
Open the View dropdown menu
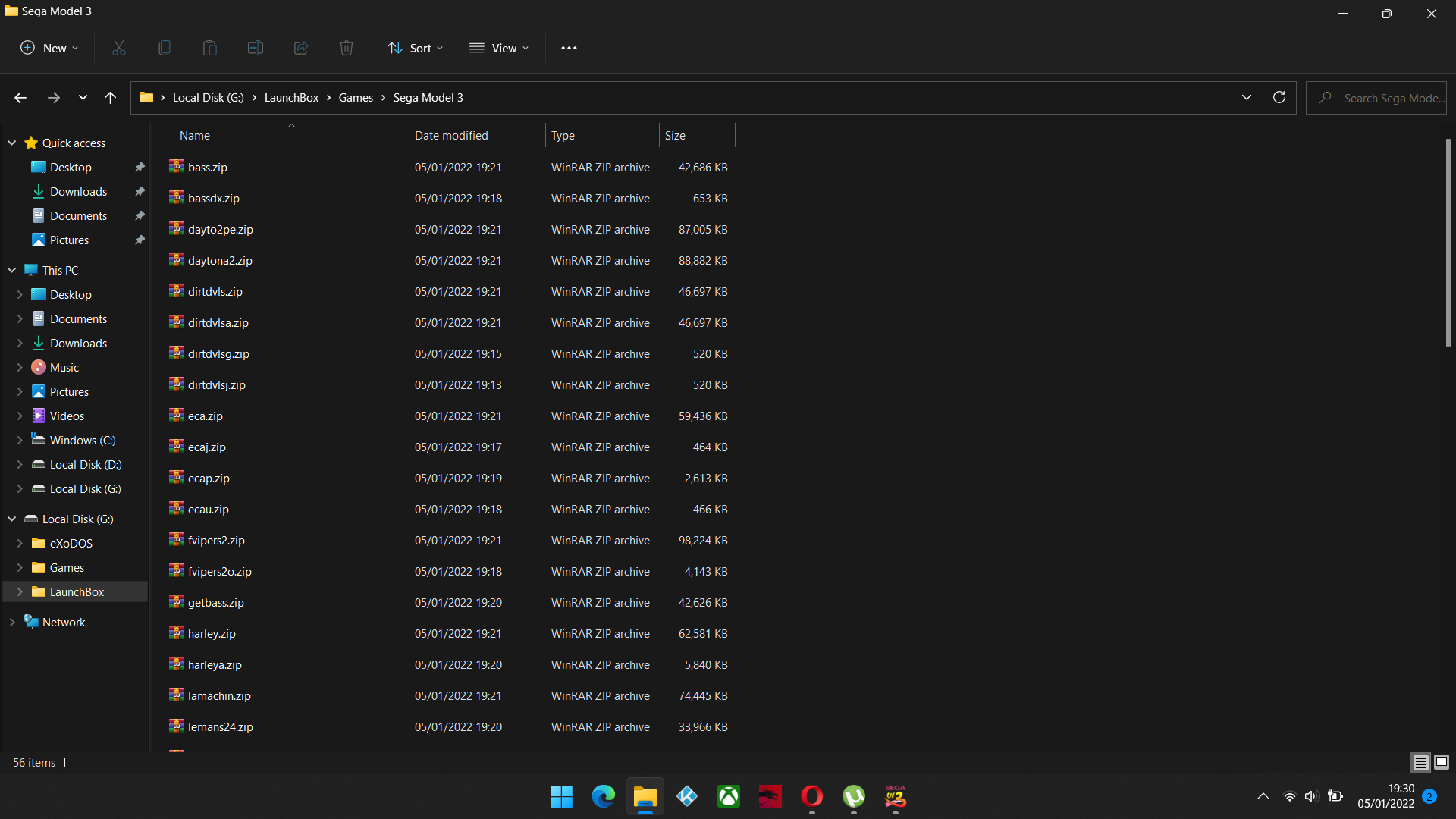click(x=499, y=48)
